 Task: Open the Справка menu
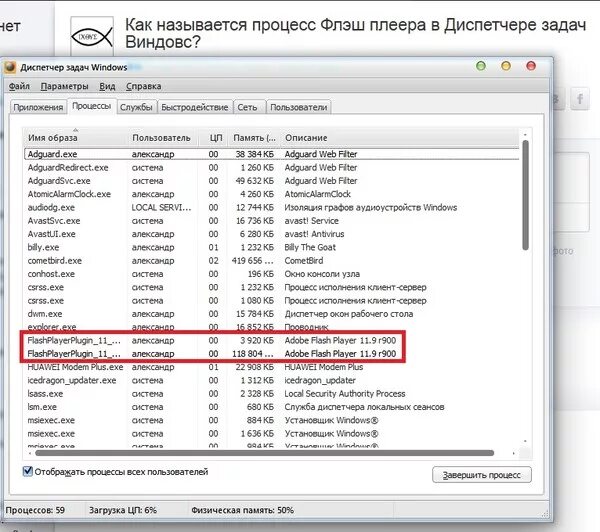tap(143, 86)
